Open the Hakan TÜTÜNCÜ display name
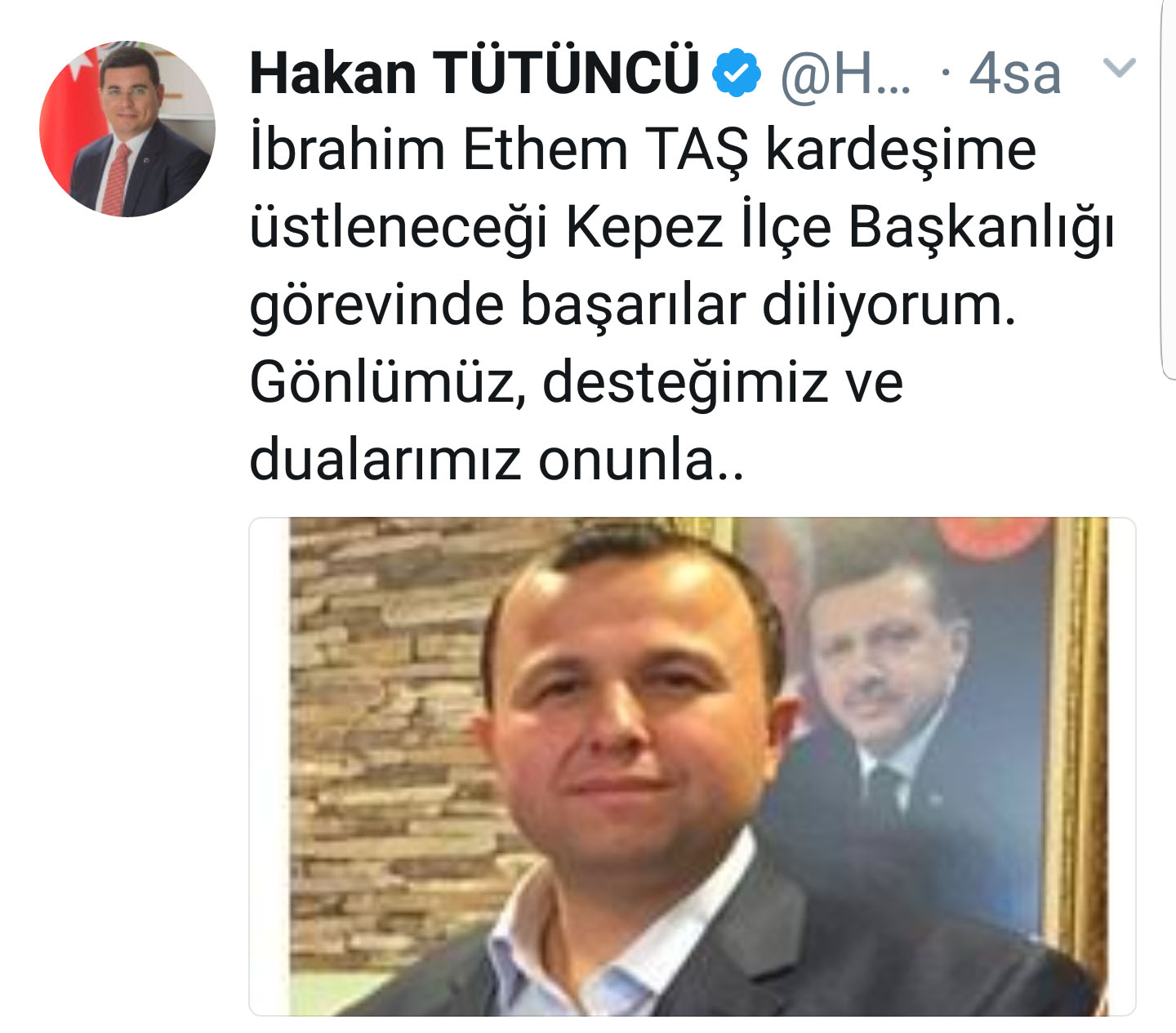 [x=474, y=72]
